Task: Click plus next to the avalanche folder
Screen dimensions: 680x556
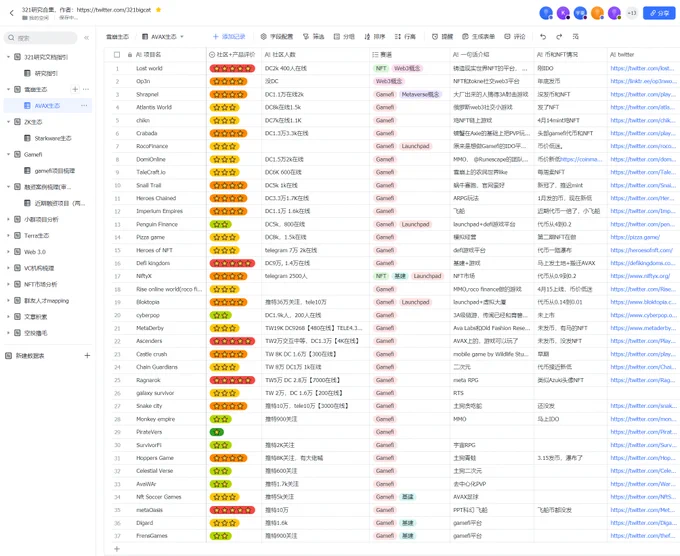Action: (75, 89)
